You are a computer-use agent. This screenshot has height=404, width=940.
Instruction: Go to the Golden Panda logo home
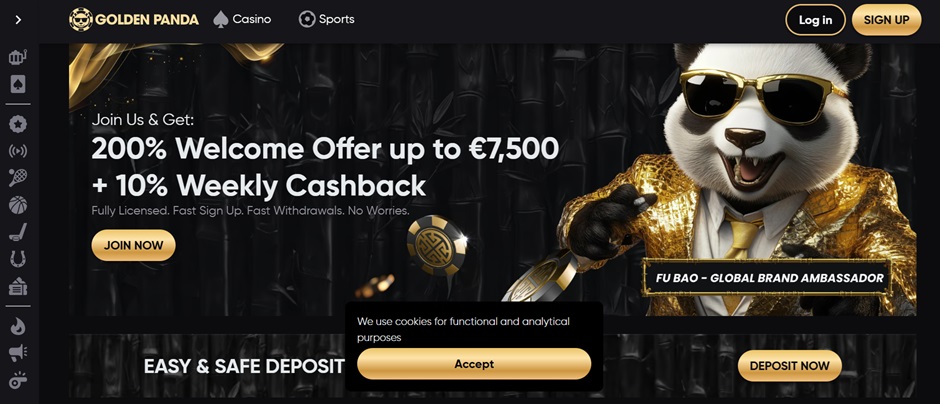134,20
